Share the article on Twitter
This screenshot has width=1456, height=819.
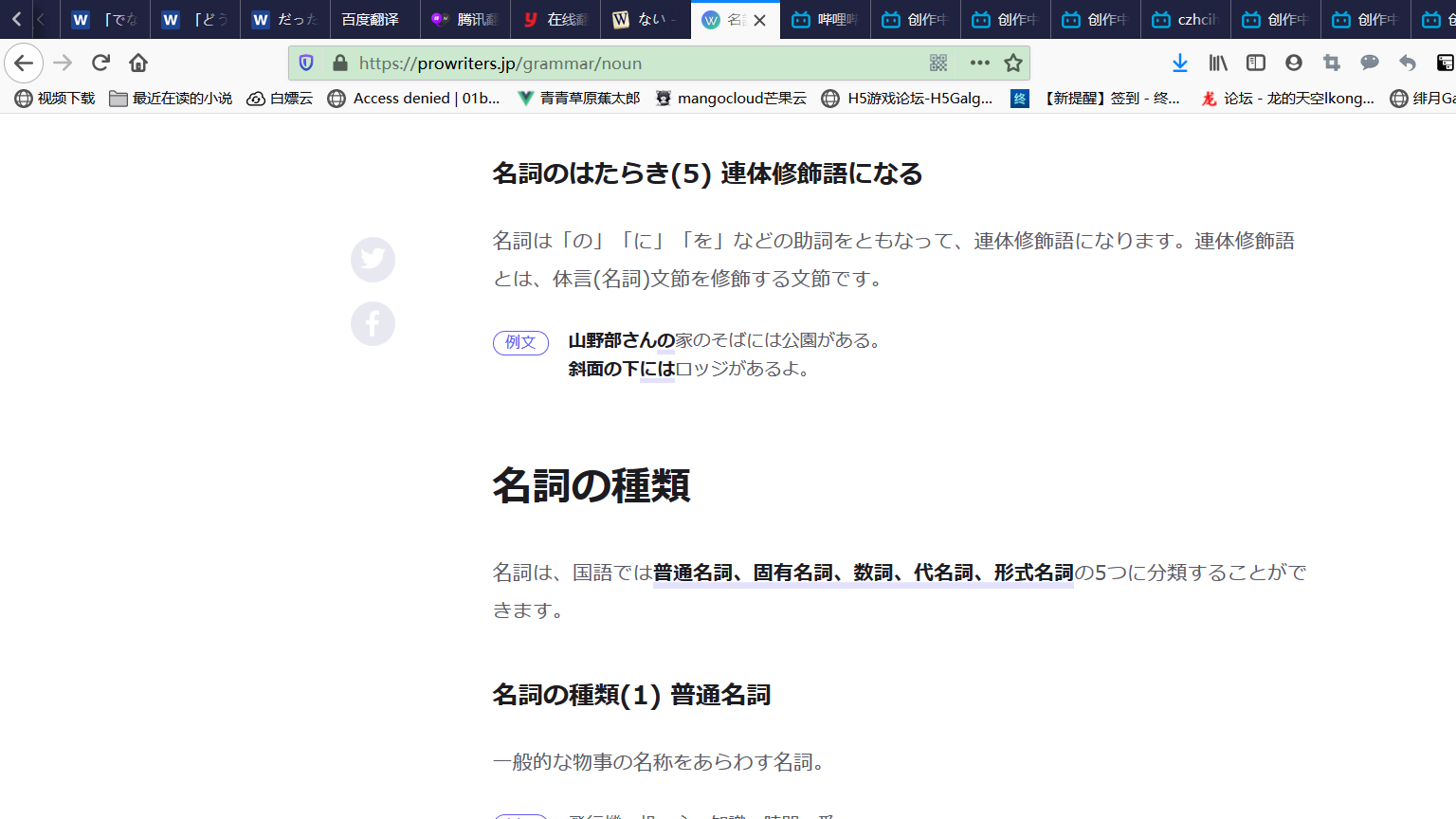click(373, 260)
